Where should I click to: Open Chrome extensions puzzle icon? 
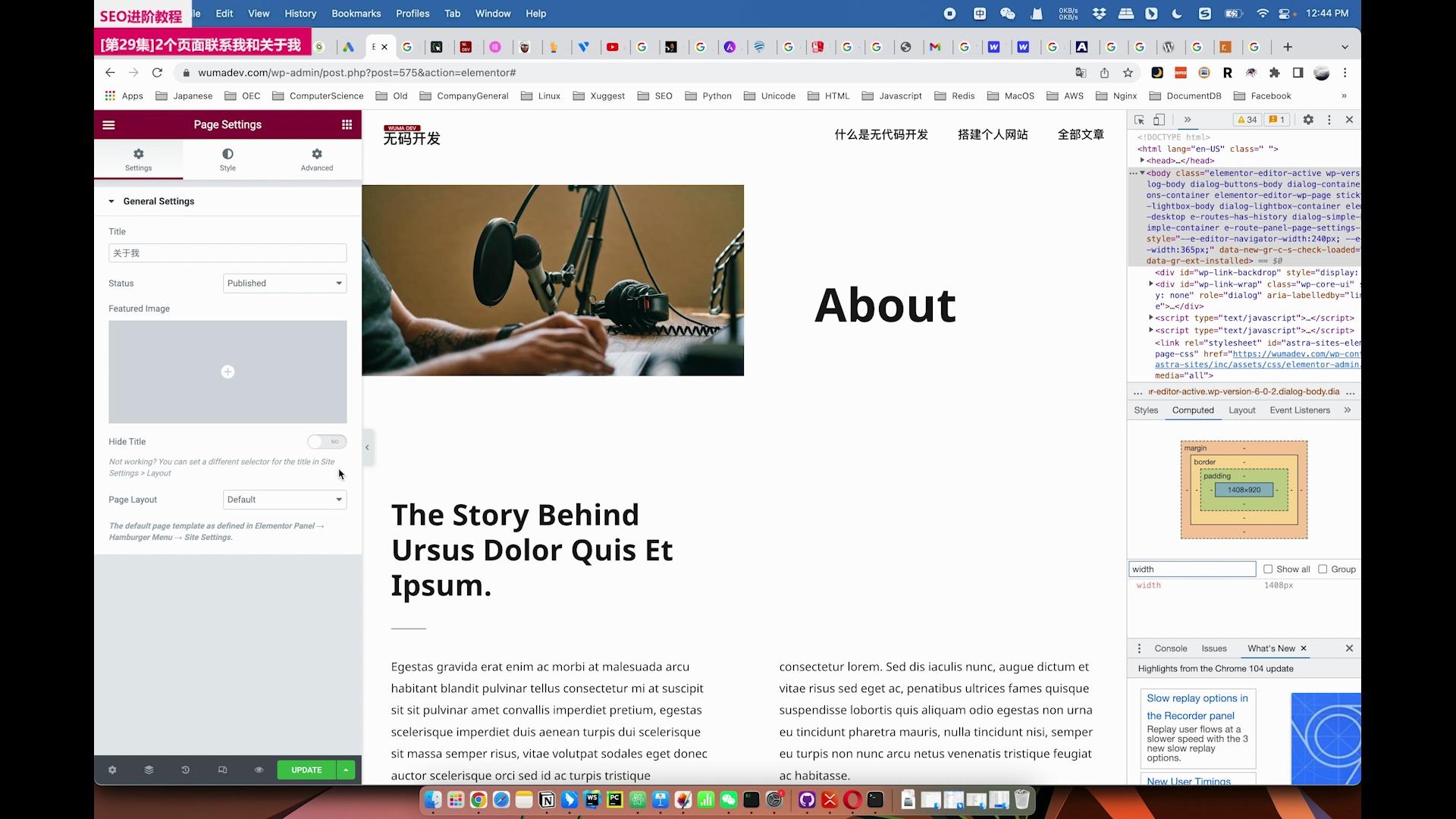[x=1274, y=73]
